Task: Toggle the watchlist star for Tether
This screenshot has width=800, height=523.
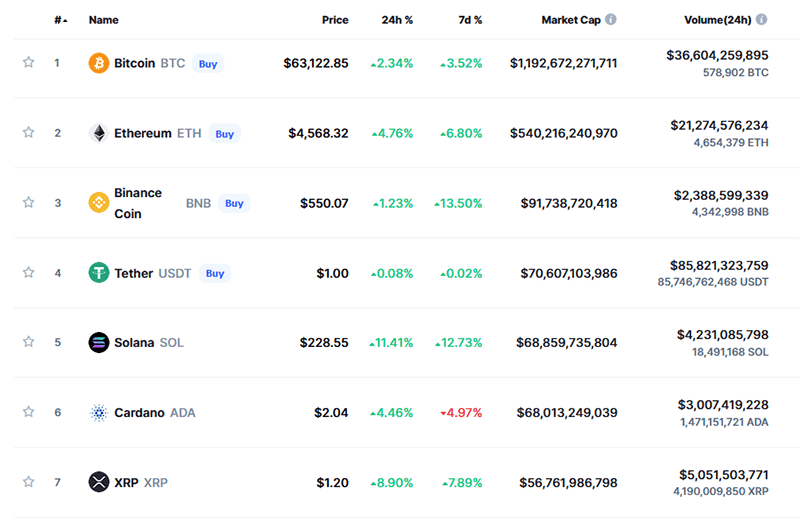Action: (29, 272)
